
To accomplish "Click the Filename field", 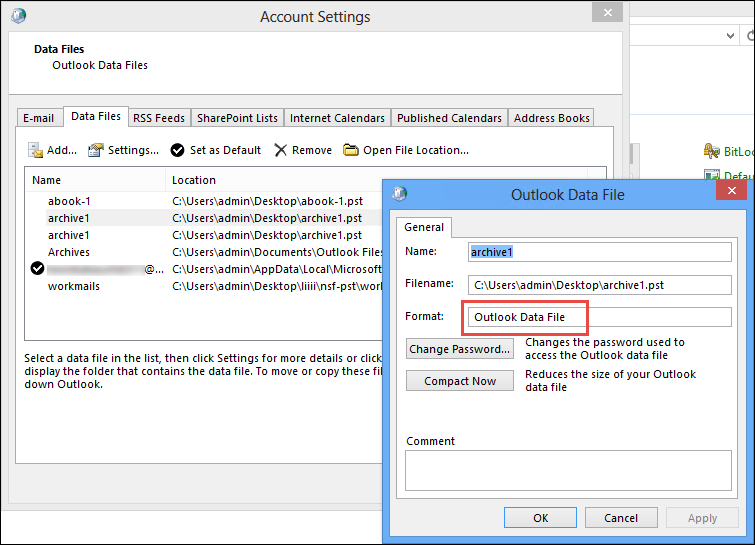I will (x=599, y=285).
